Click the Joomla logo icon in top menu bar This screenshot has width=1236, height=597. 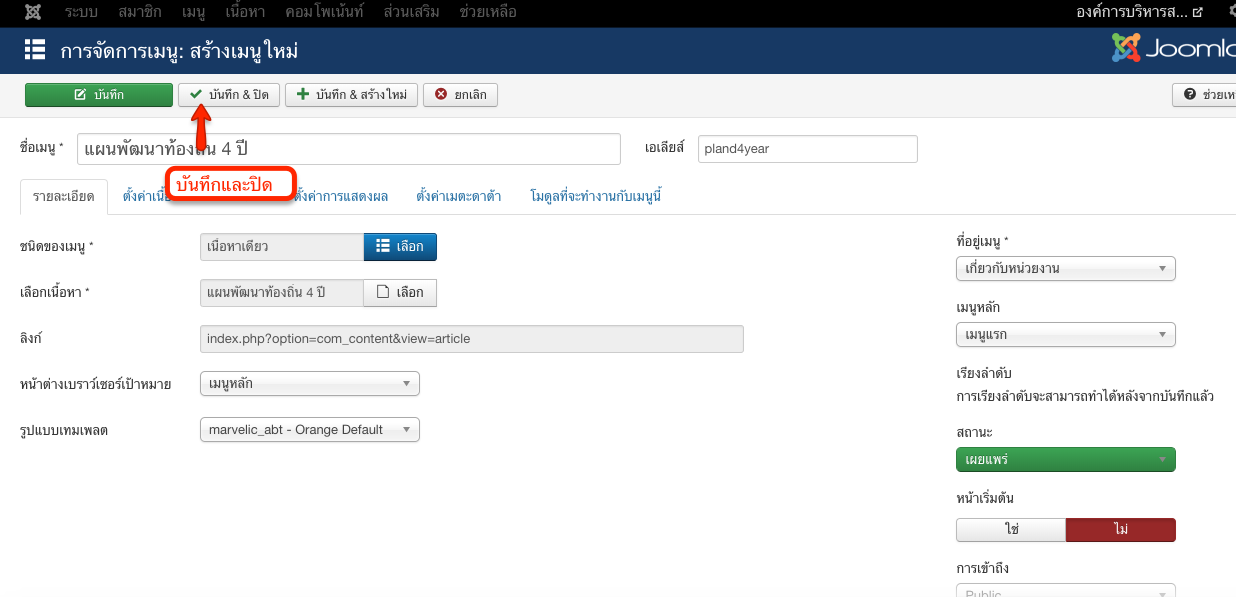pos(33,13)
